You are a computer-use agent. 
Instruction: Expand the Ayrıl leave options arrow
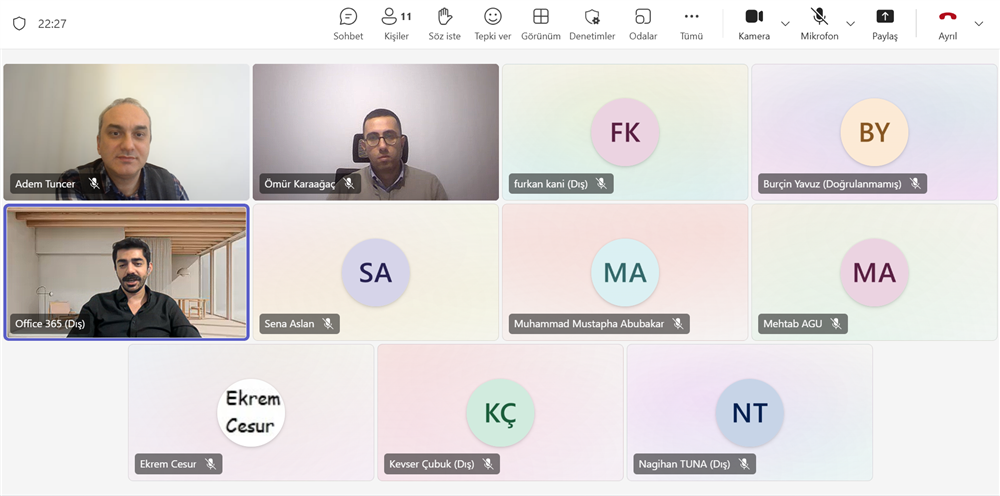(979, 24)
